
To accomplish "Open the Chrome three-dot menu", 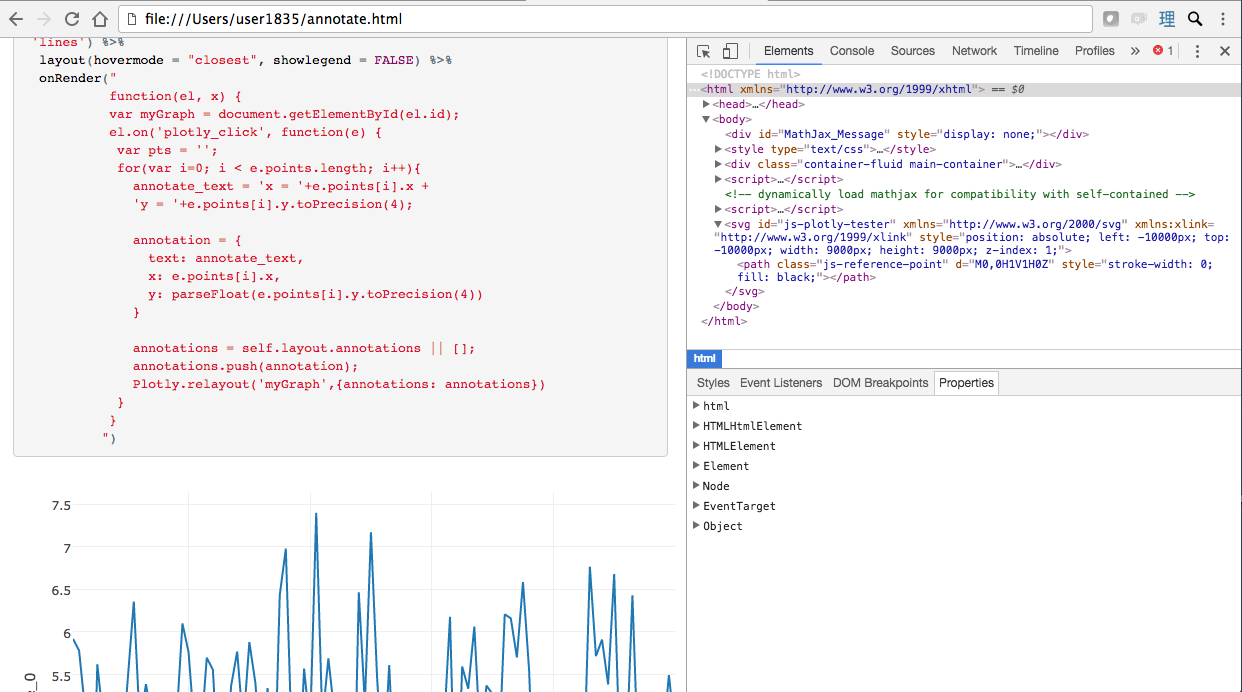I will pyautogui.click(x=1221, y=19).
